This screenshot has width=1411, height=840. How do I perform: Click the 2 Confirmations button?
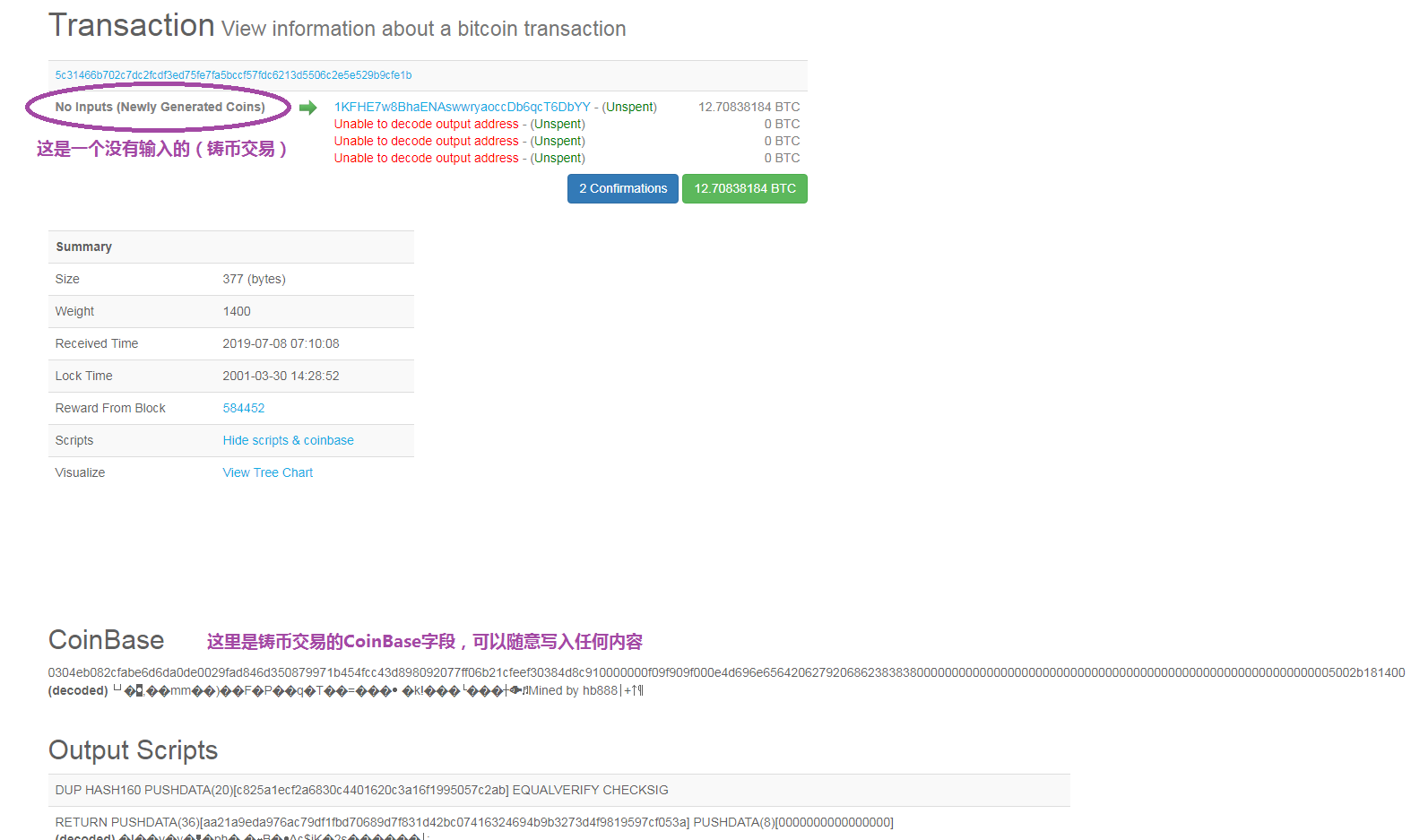click(623, 188)
